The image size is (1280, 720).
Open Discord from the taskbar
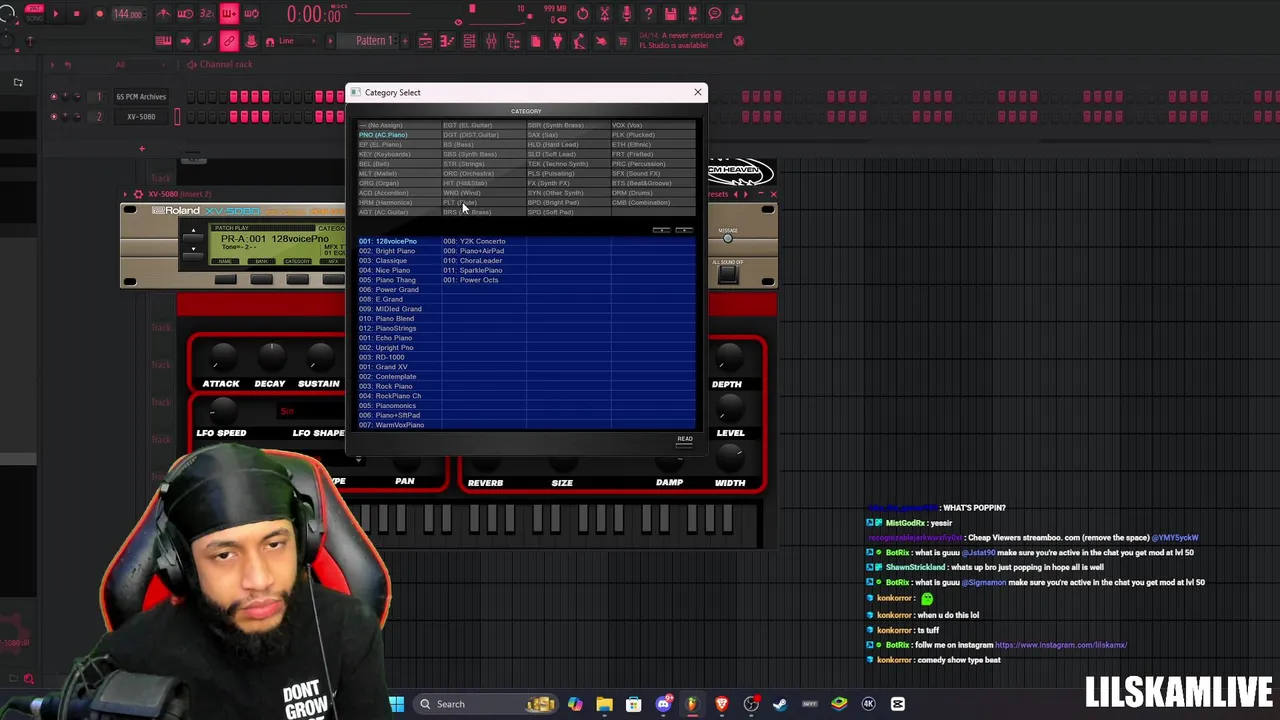tap(663, 704)
